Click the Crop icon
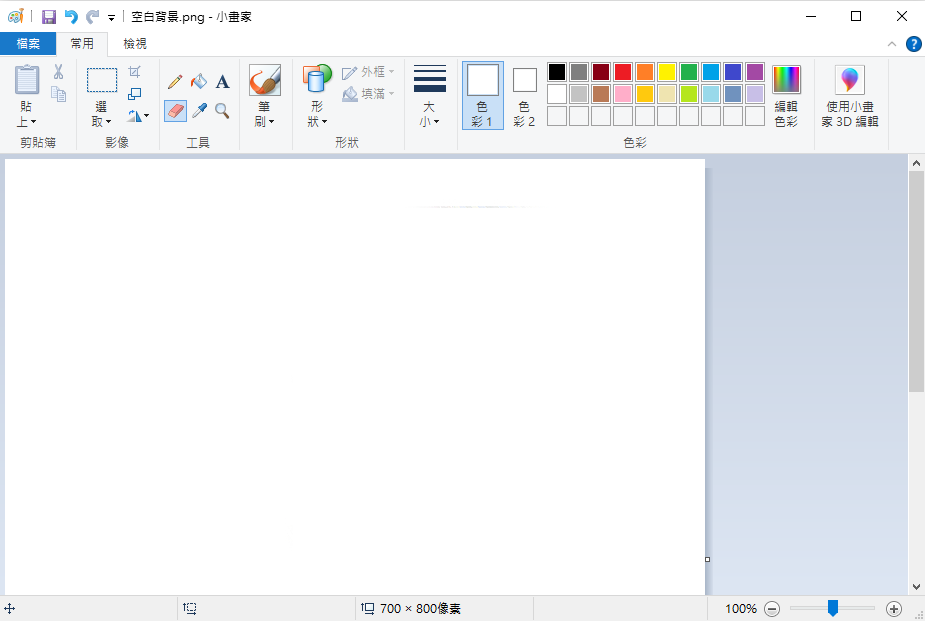The width and height of the screenshot is (925, 621). coord(135,72)
